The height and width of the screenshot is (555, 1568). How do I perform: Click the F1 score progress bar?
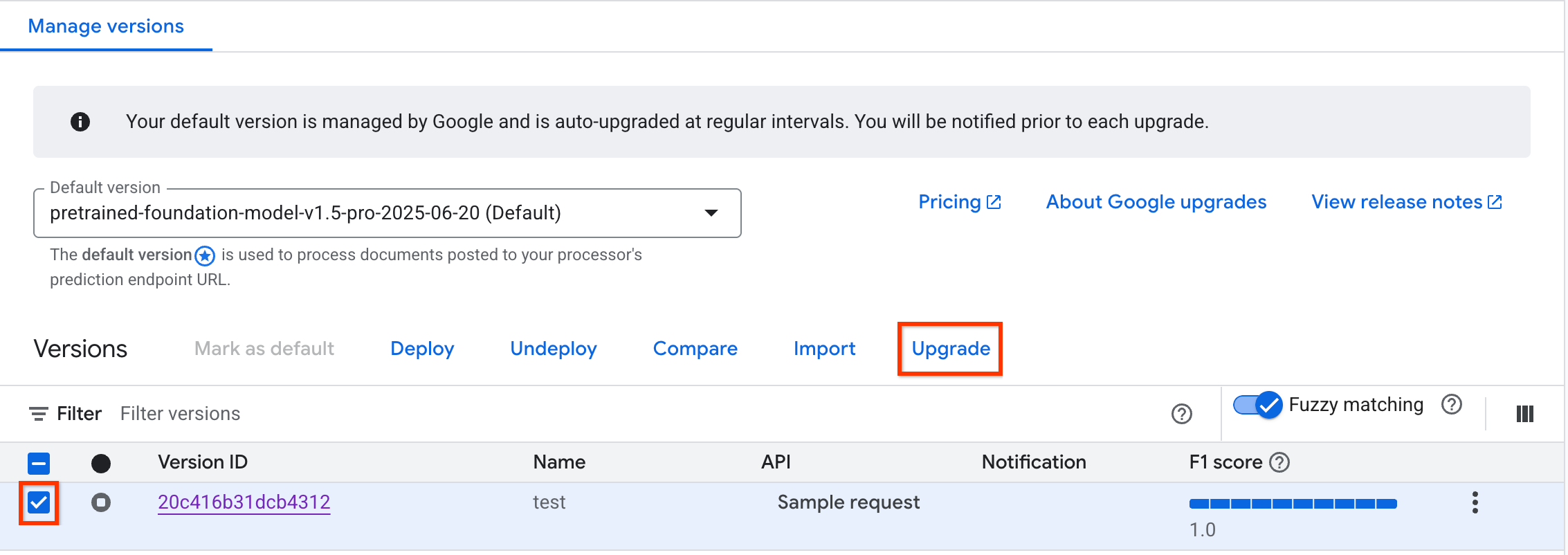(1293, 504)
